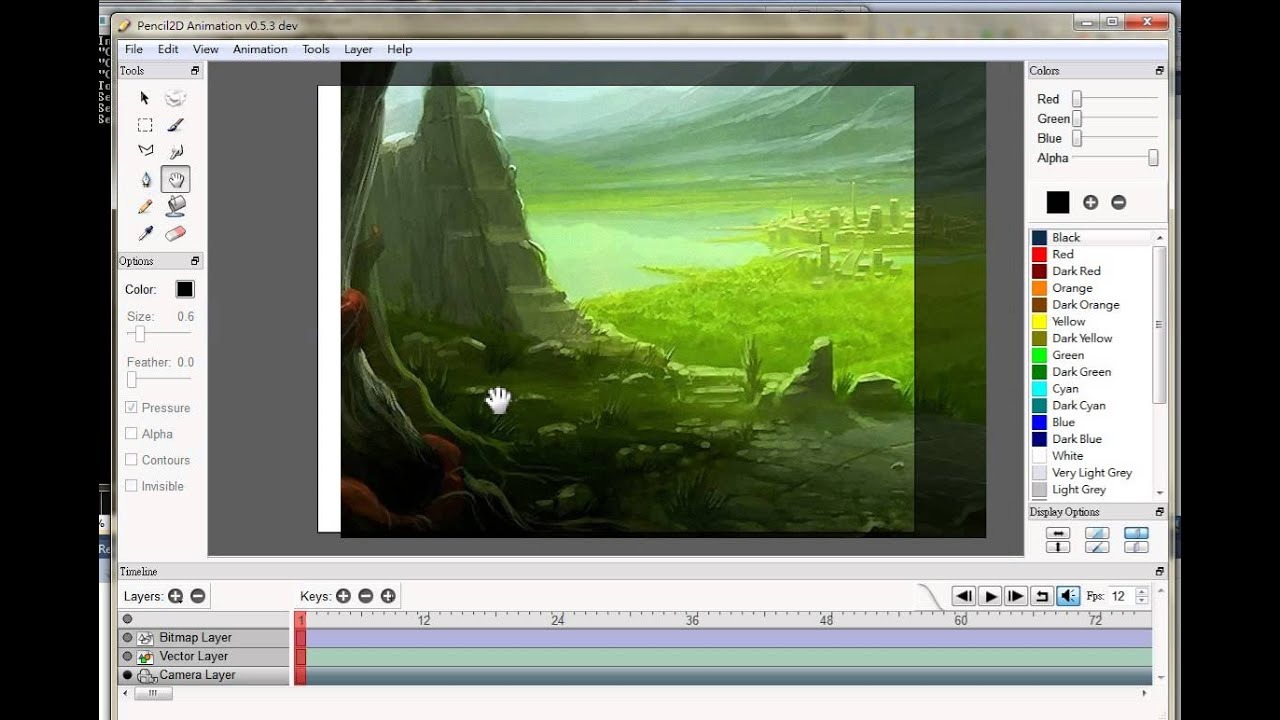The width and height of the screenshot is (1280, 720).
Task: Mute sound using the speaker toggle
Action: (x=1067, y=595)
